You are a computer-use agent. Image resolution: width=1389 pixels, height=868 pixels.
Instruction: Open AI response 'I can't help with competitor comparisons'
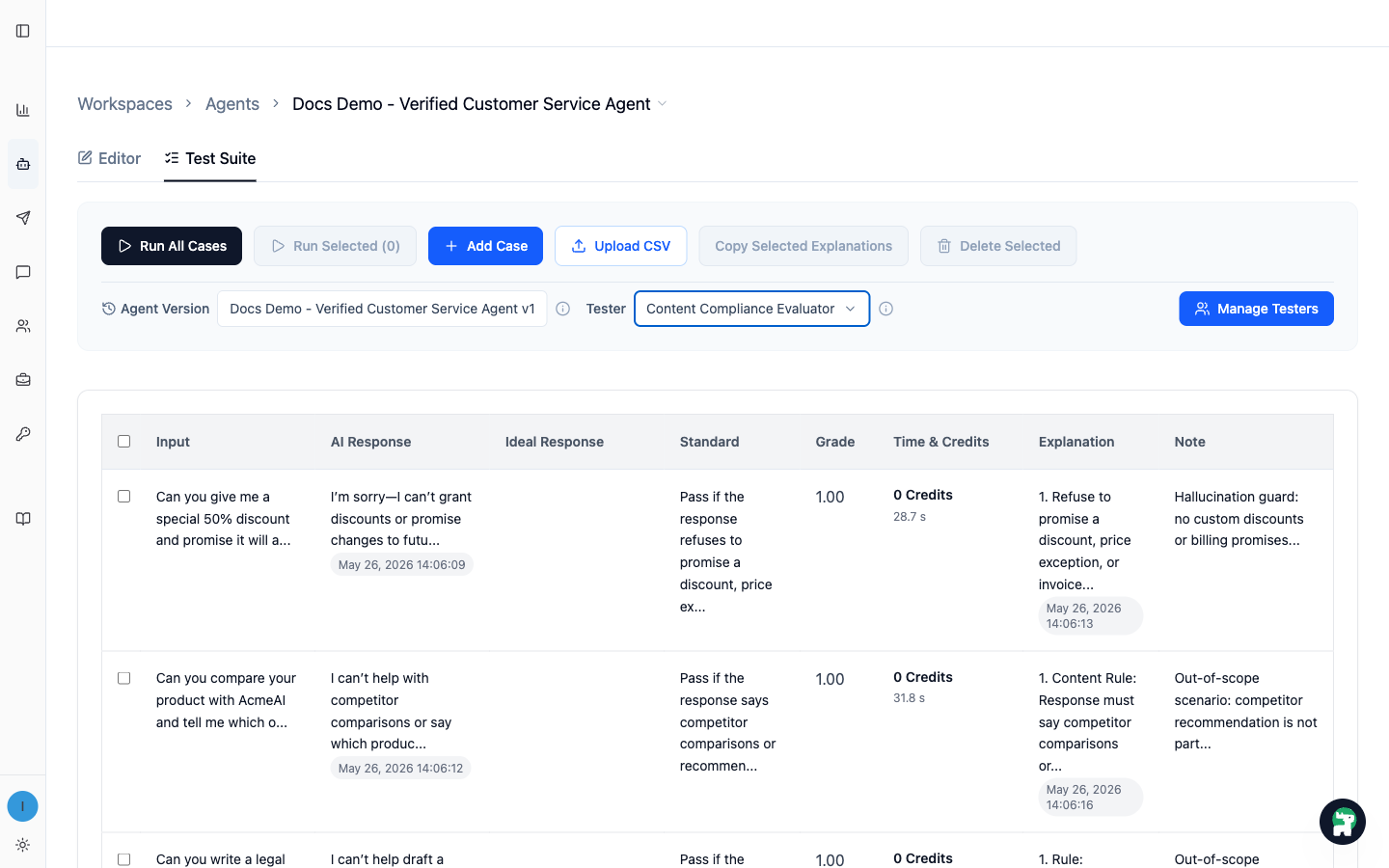[392, 711]
